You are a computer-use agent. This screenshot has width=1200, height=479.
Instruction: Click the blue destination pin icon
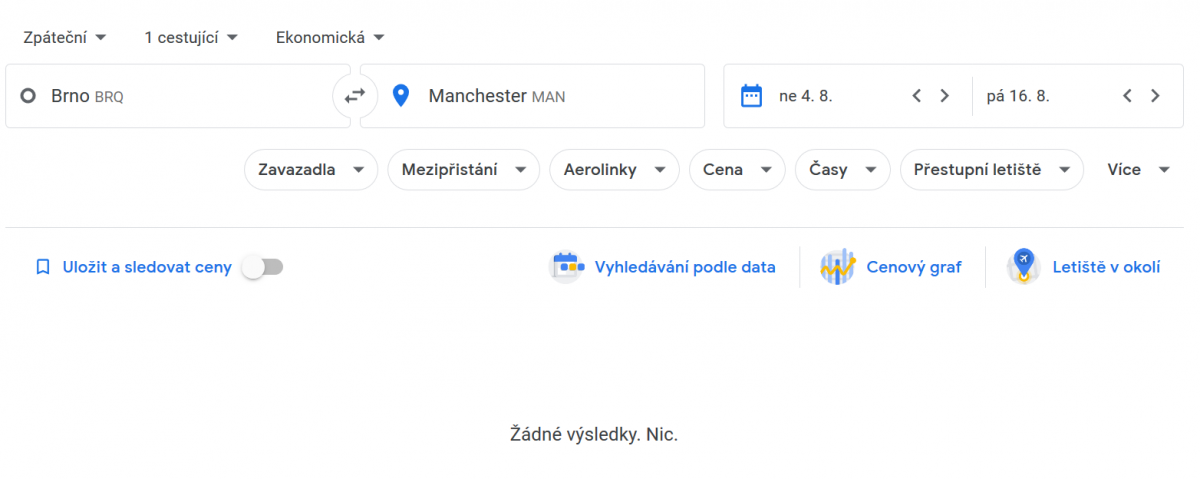401,96
